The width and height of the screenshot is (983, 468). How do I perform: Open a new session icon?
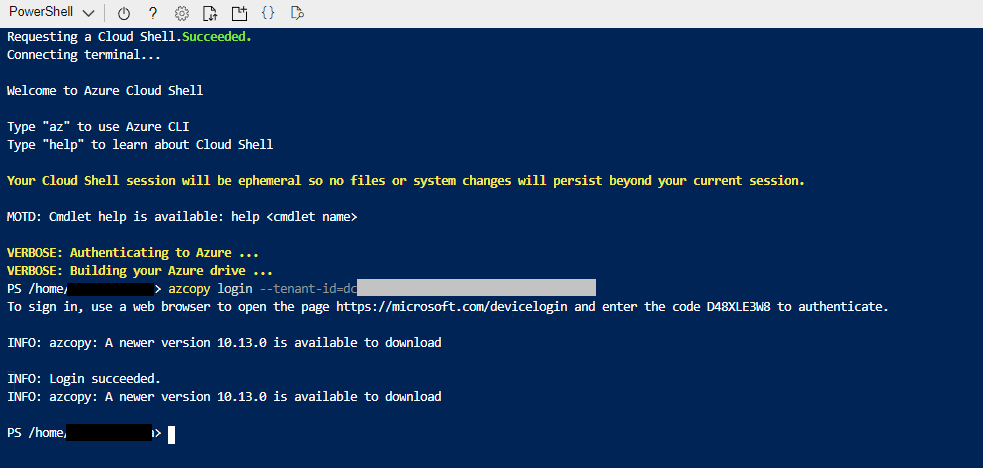click(x=239, y=13)
